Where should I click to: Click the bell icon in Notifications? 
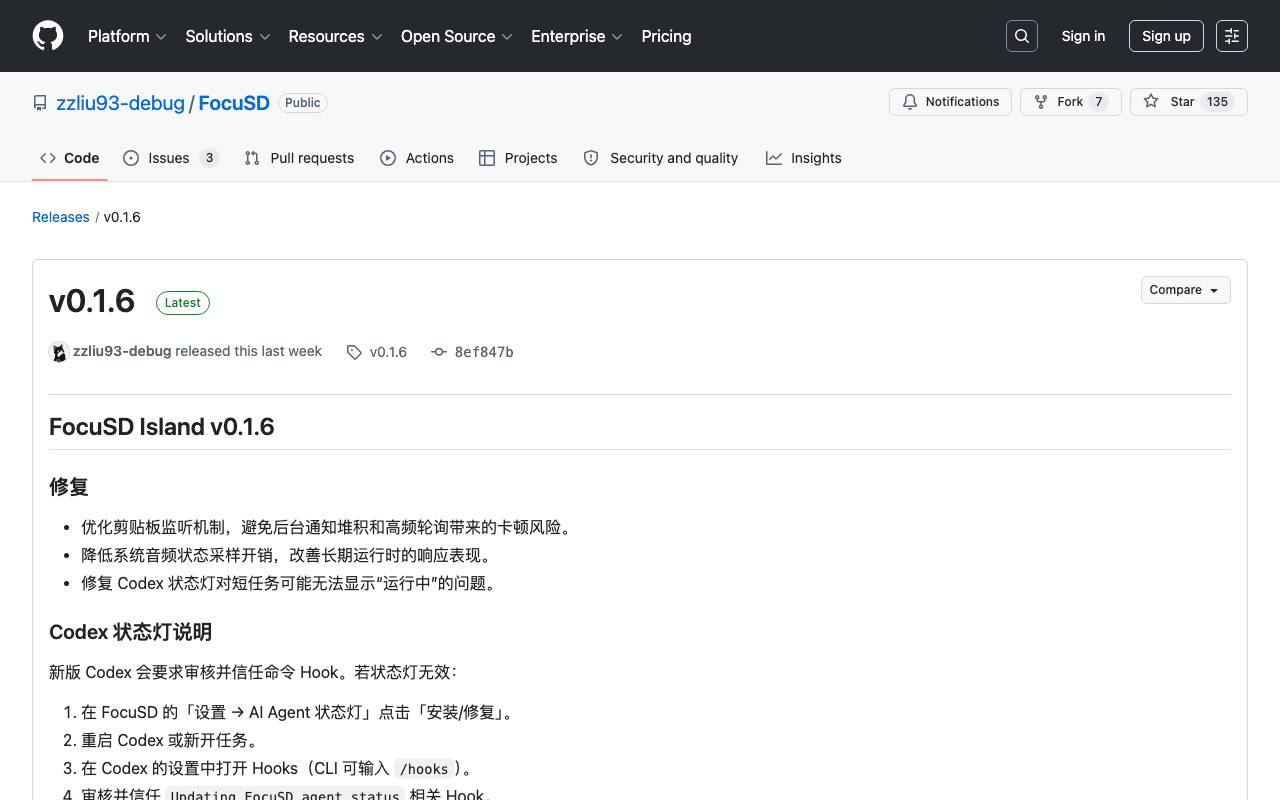point(910,102)
